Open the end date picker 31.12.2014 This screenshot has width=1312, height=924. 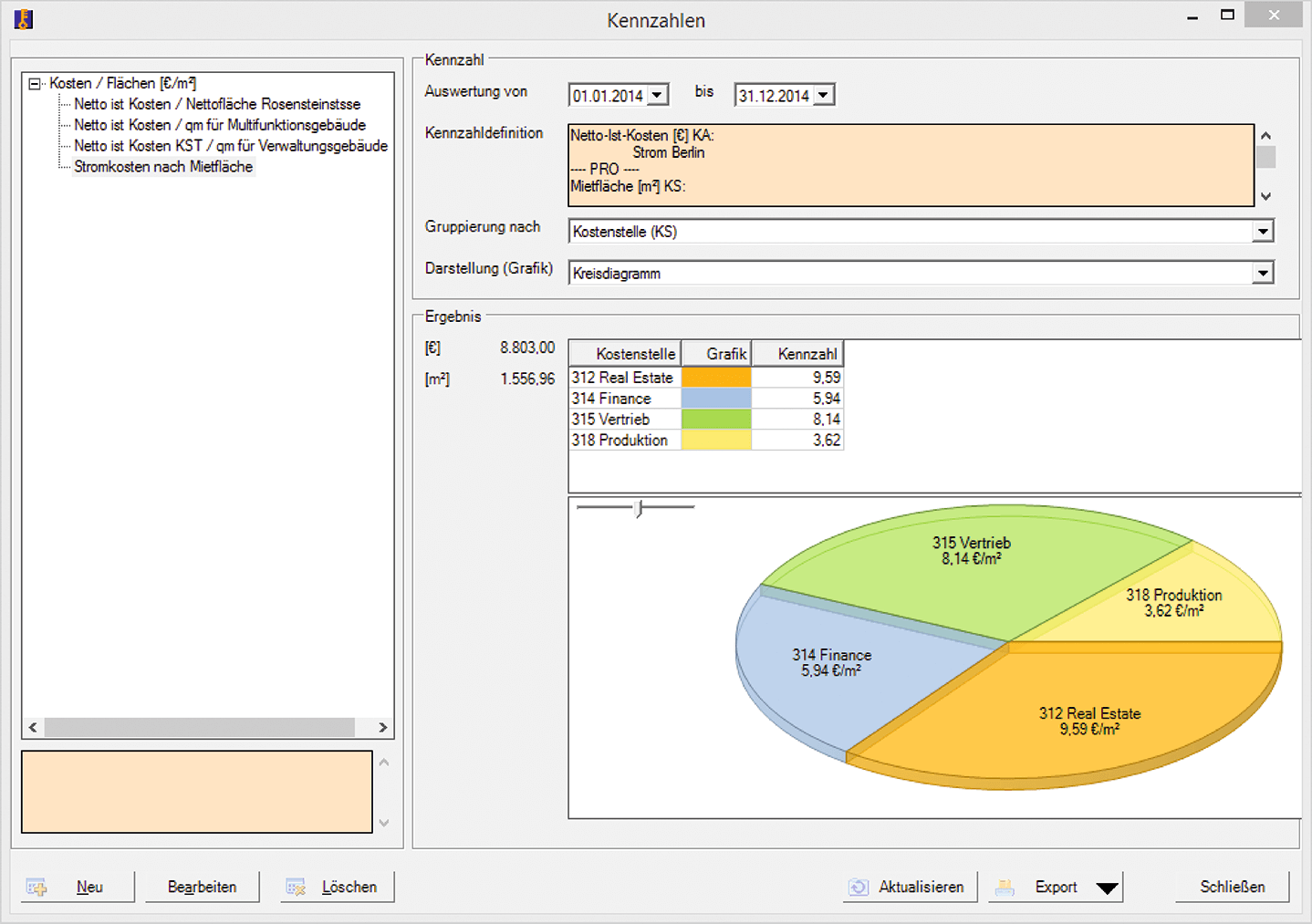tap(823, 96)
